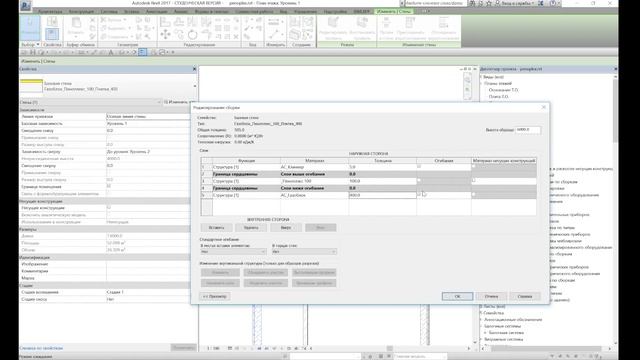This screenshot has height=360, width=640.
Task: Select the Modify tool in ribbon
Action: tap(30, 27)
